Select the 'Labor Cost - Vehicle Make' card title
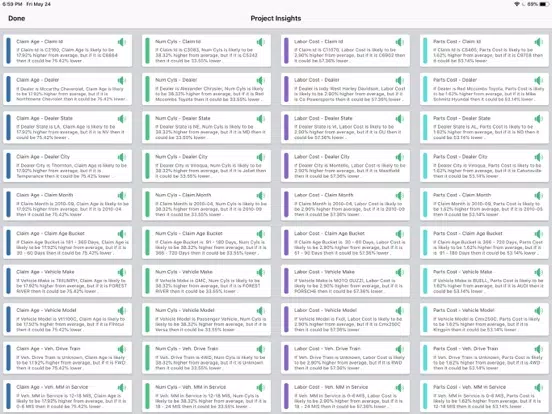This screenshot has width=552, height=414. pos(324,272)
